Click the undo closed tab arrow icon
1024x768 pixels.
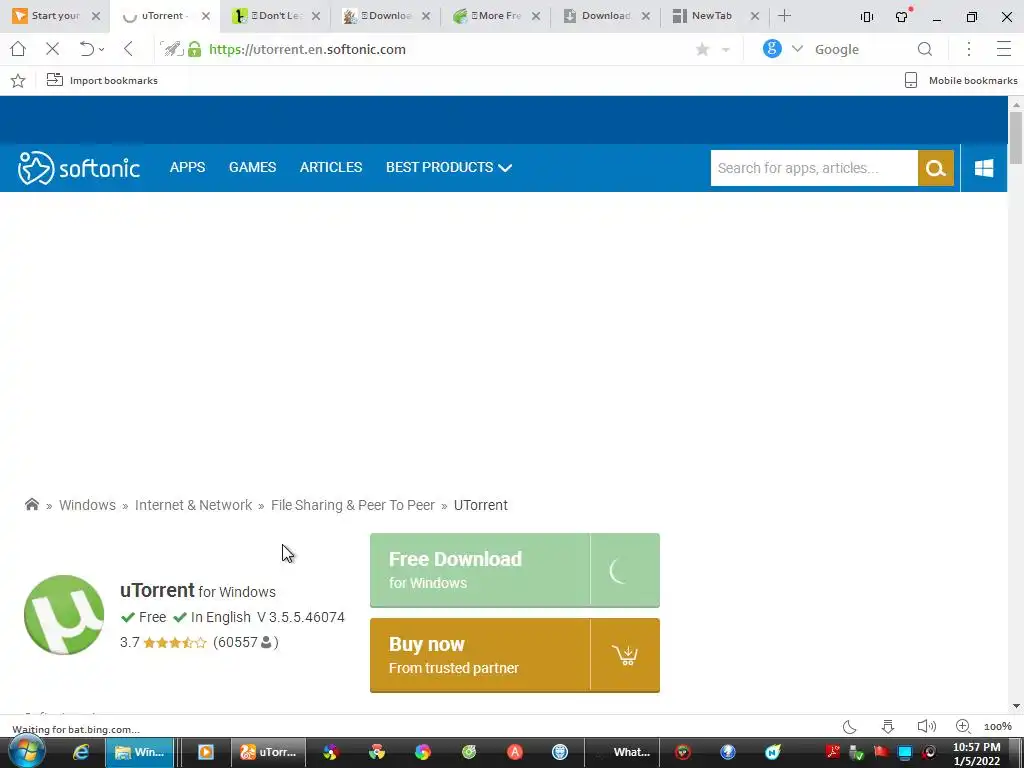point(86,49)
